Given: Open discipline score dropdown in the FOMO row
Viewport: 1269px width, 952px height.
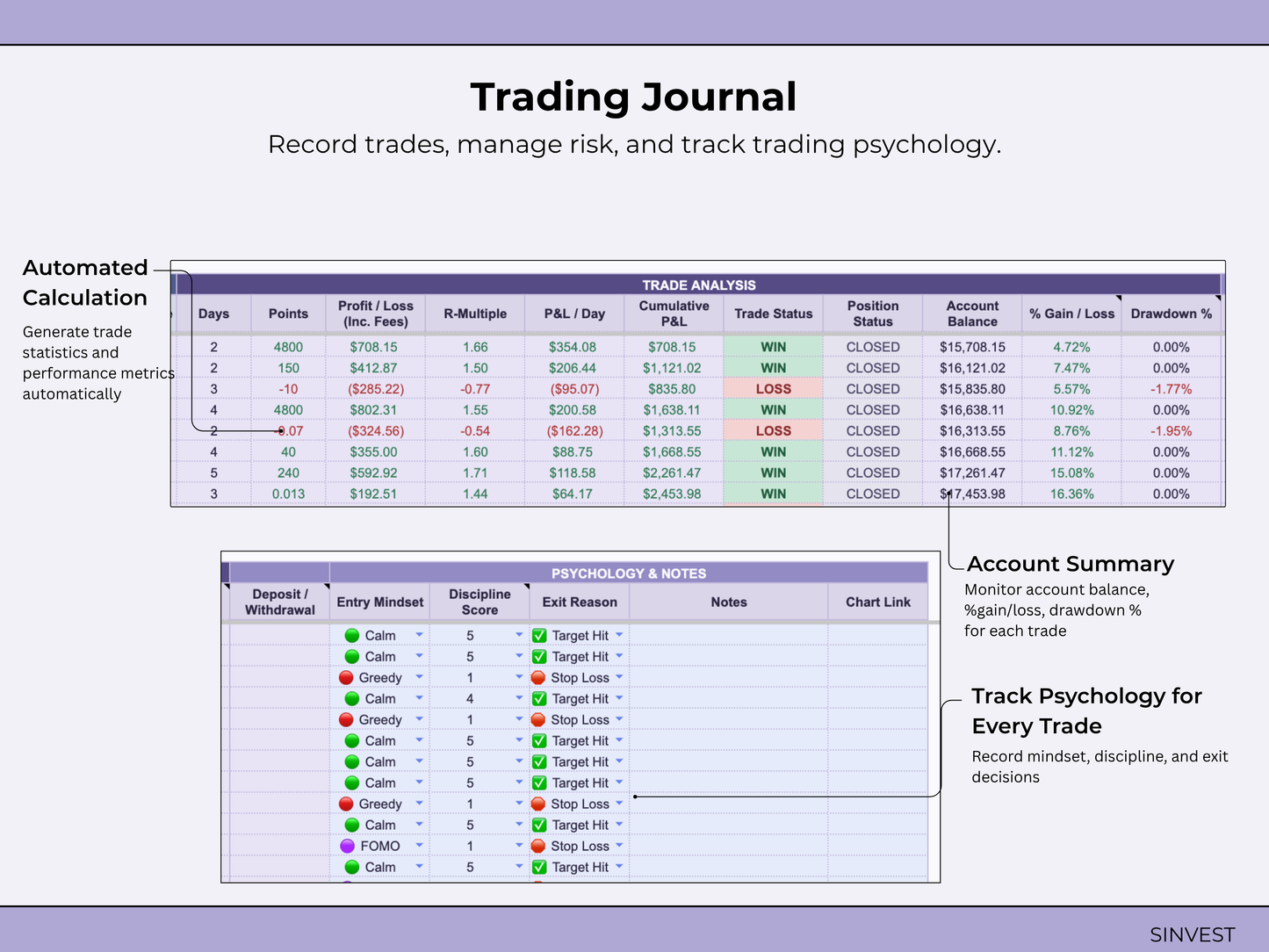Looking at the screenshot, I should tap(519, 845).
